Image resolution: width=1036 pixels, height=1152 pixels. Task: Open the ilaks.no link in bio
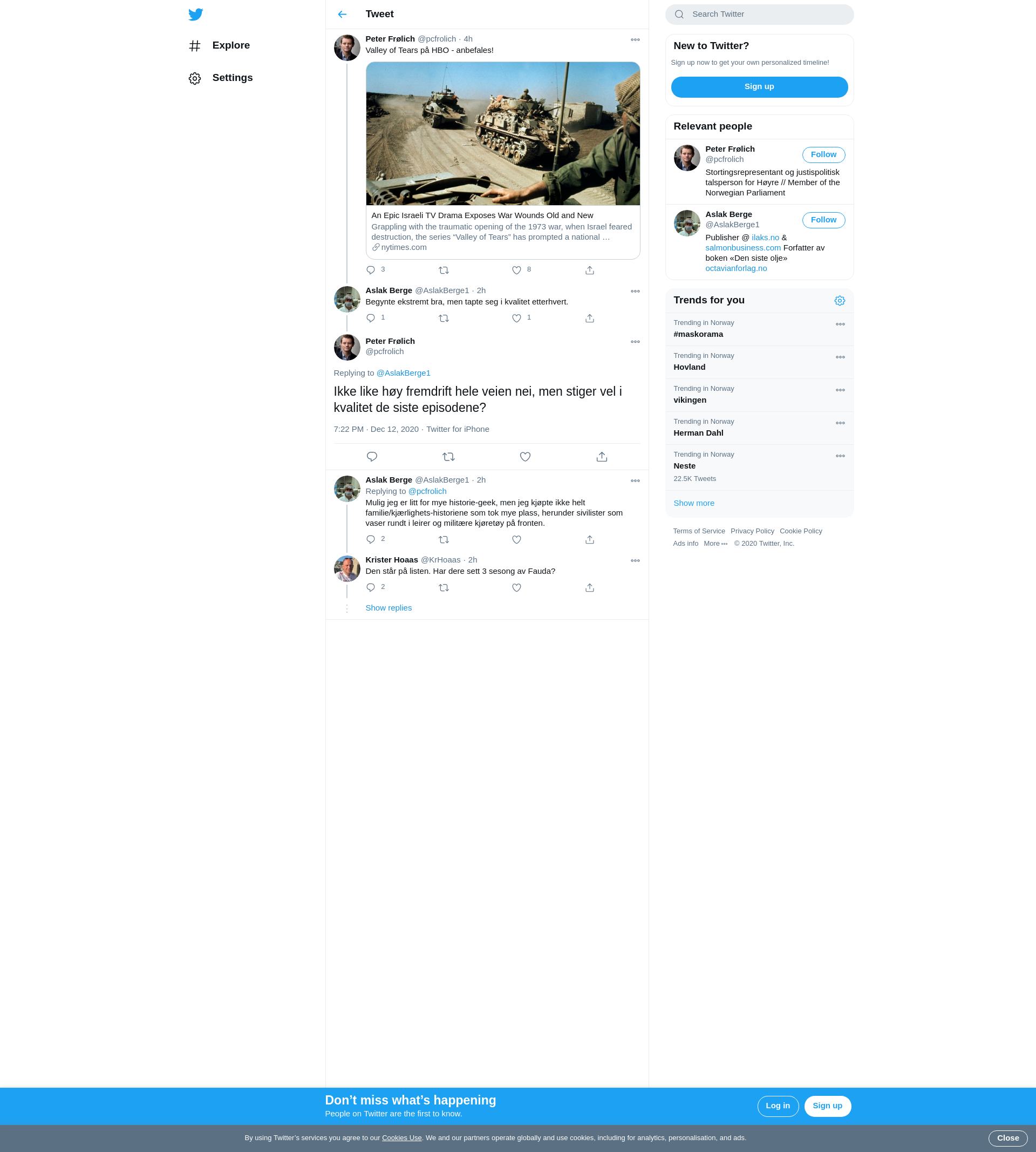pos(765,238)
